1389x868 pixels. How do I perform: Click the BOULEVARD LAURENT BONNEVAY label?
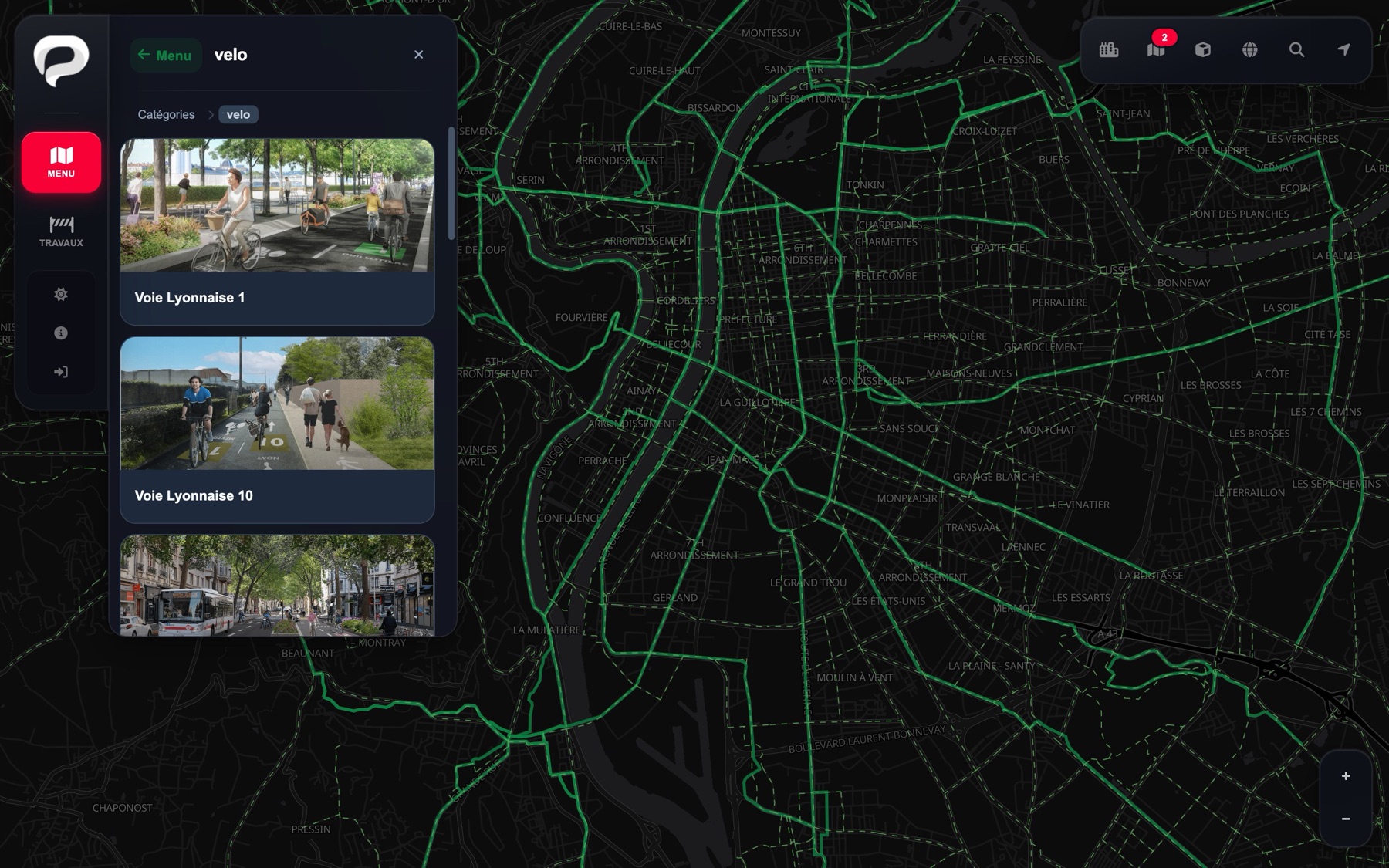(867, 739)
